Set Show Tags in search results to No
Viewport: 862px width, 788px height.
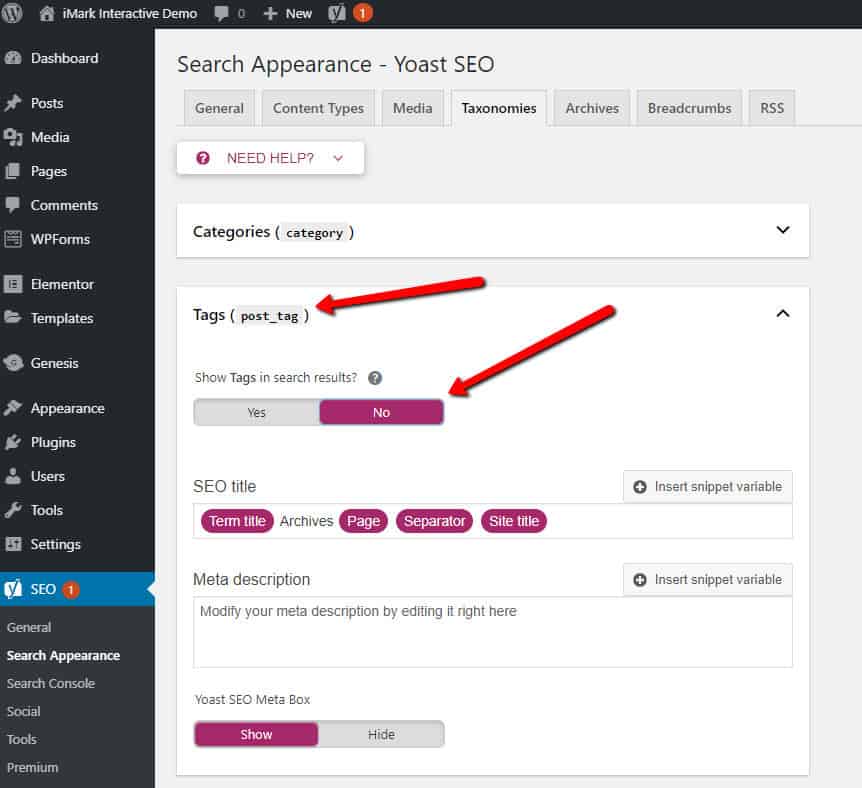[382, 412]
